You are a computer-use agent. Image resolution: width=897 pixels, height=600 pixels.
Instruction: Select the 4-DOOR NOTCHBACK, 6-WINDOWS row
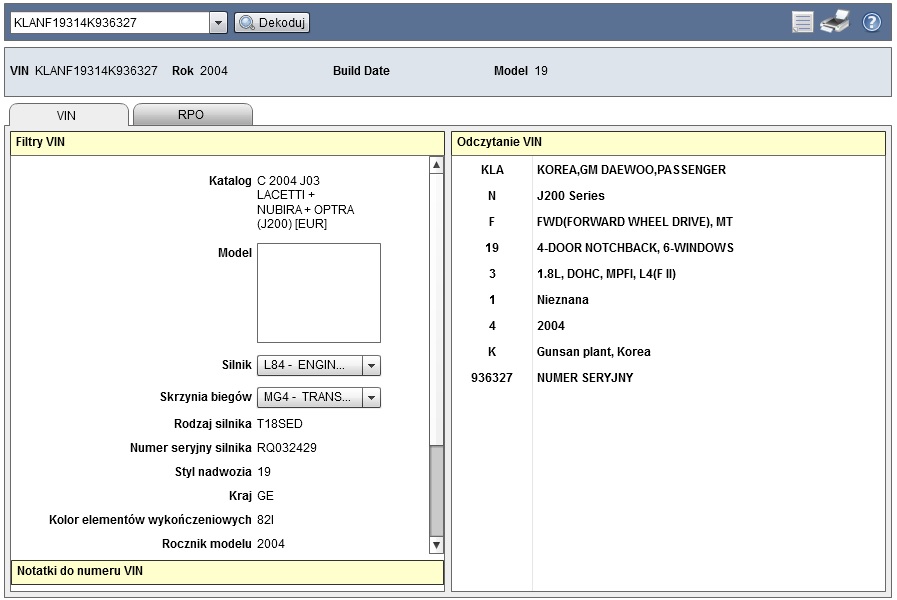[x=635, y=248]
